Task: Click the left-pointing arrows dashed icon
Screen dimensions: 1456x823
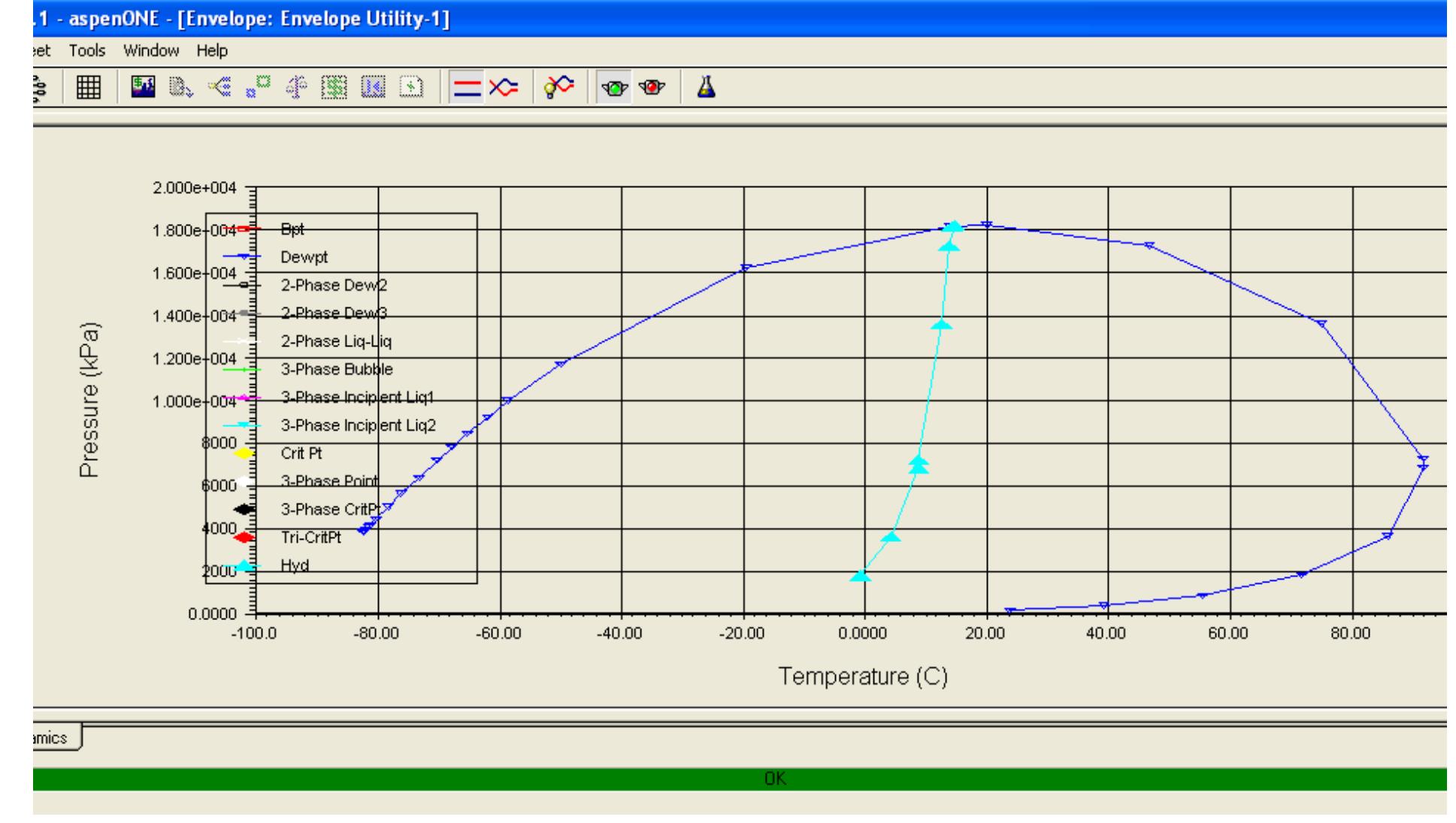Action: [371, 87]
